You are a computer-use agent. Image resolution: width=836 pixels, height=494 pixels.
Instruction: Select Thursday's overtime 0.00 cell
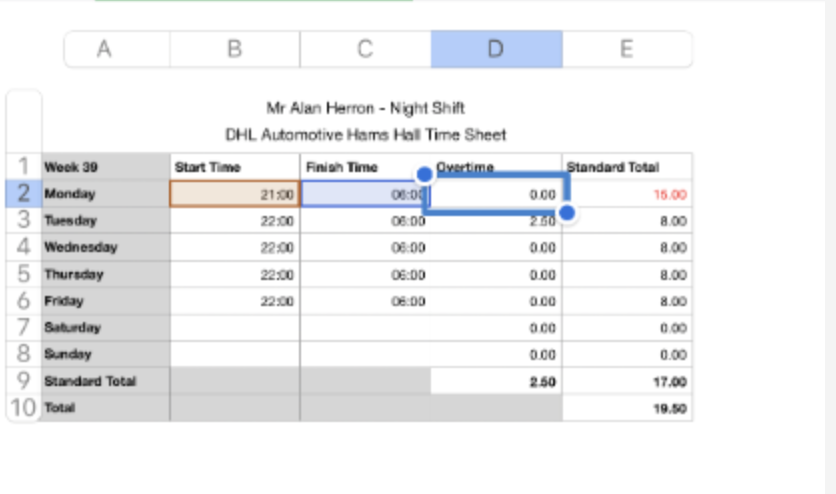point(496,274)
